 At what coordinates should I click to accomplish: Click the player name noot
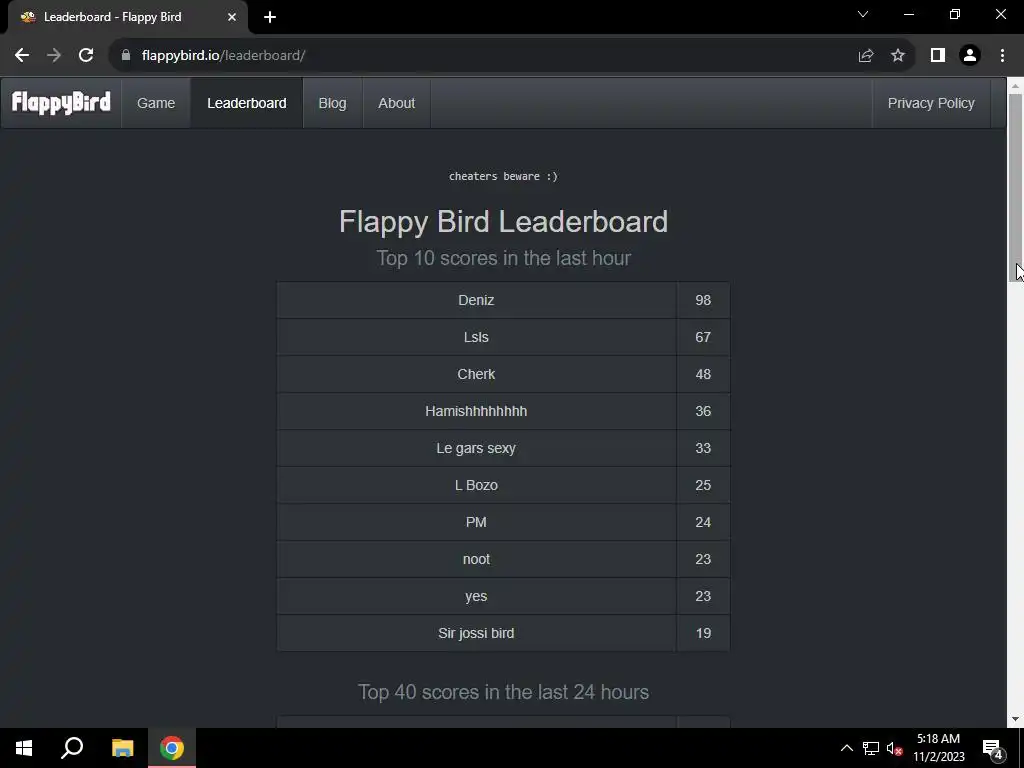[476, 560]
